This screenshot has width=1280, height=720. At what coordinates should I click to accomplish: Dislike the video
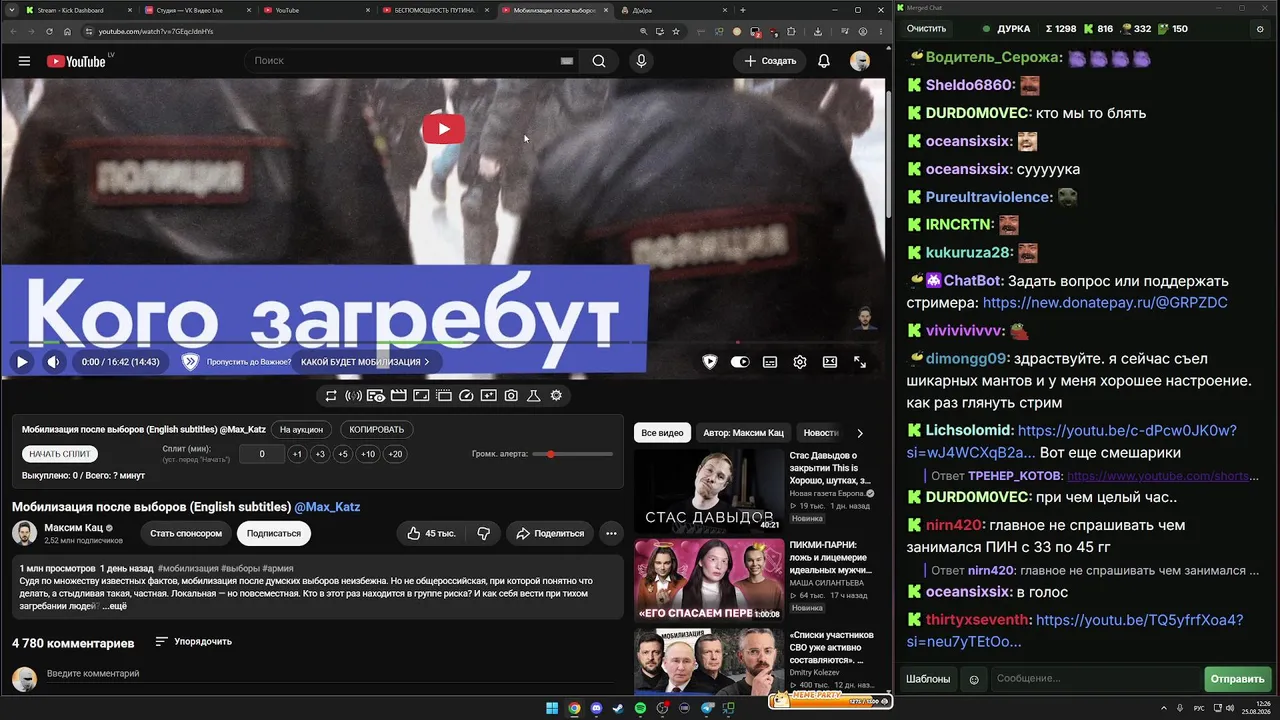pyautogui.click(x=483, y=534)
